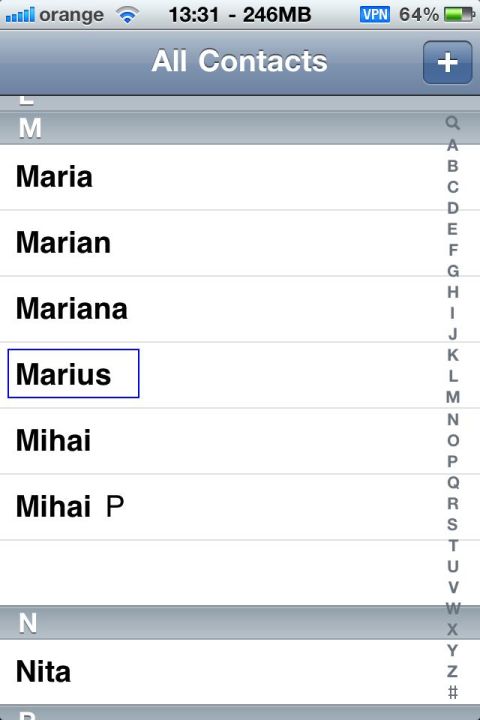Tap the All Contacts title bar

[239, 61]
